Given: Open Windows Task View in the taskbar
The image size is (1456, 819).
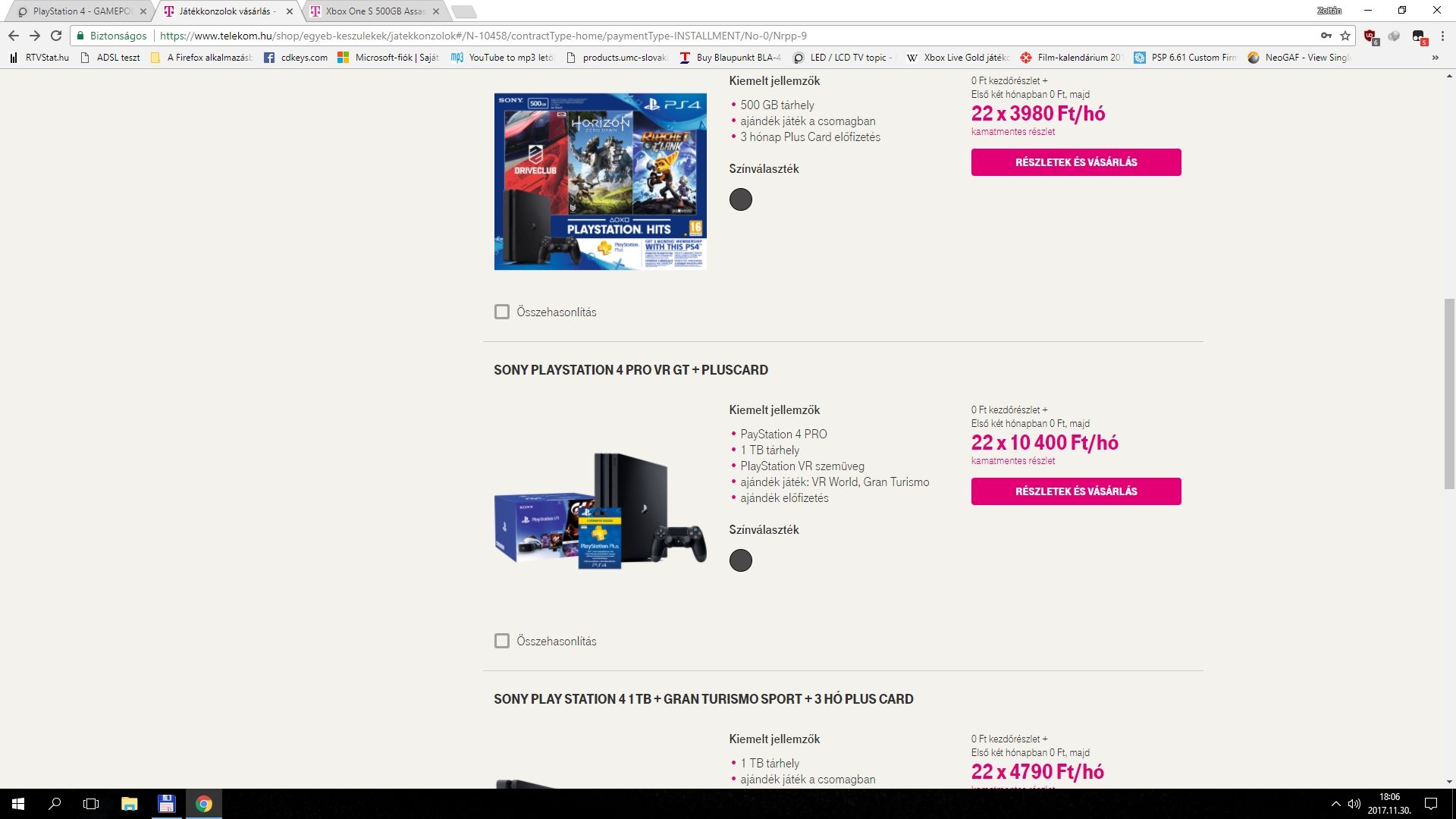Looking at the screenshot, I should 91,804.
